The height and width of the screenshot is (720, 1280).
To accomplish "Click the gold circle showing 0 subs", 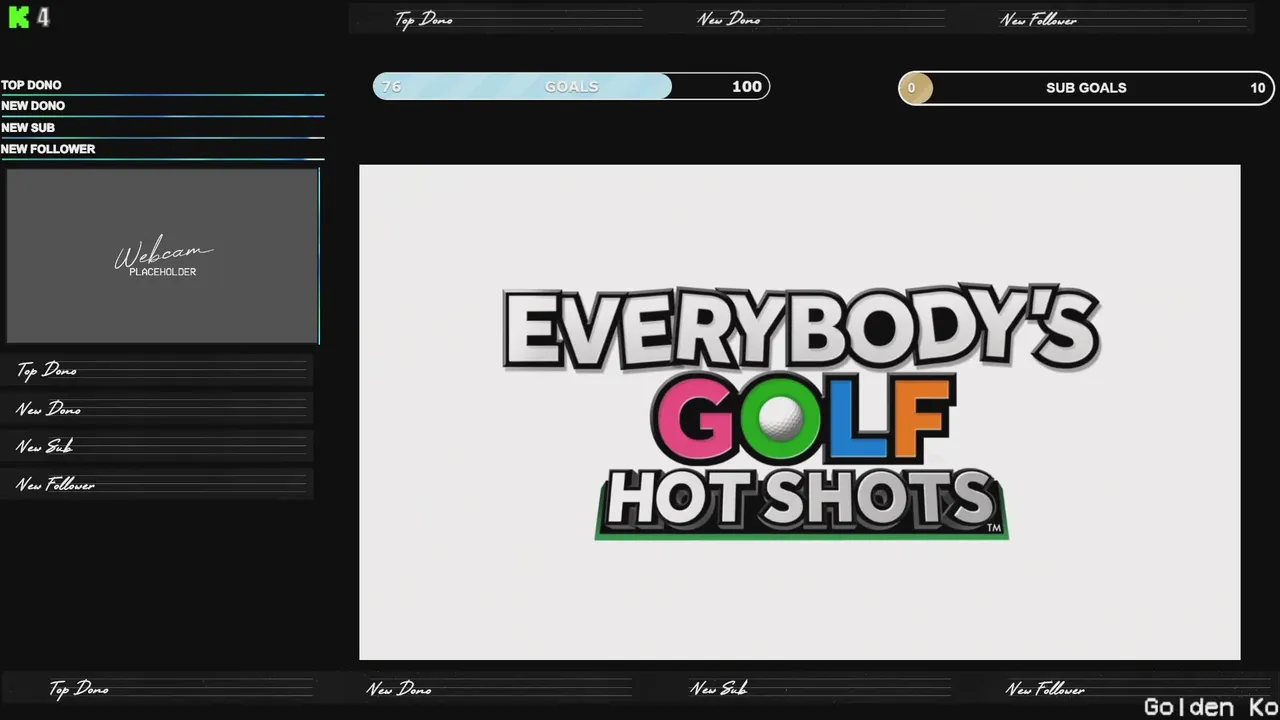I will (x=916, y=88).
